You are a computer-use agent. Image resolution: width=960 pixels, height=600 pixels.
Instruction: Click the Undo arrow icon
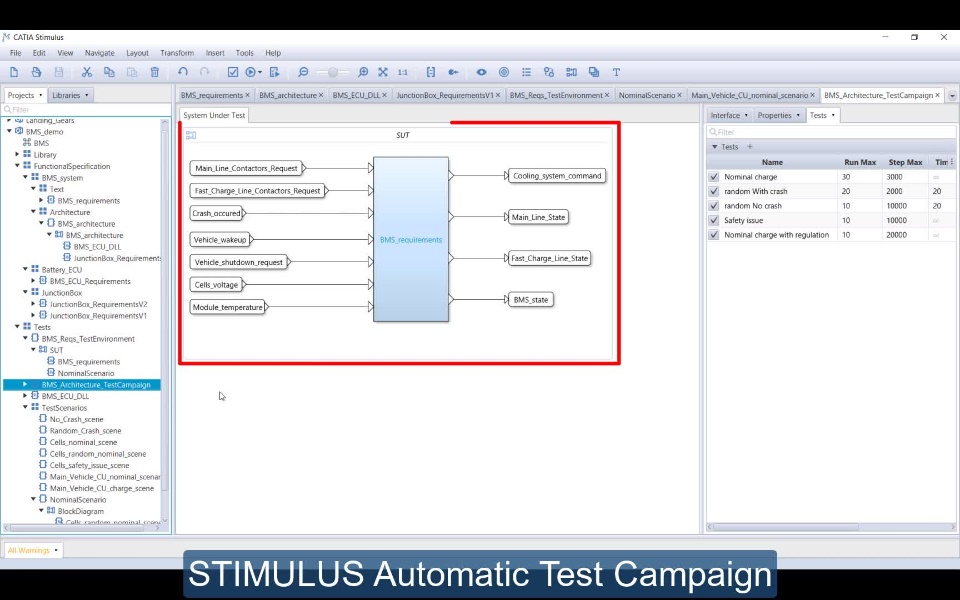pos(182,72)
